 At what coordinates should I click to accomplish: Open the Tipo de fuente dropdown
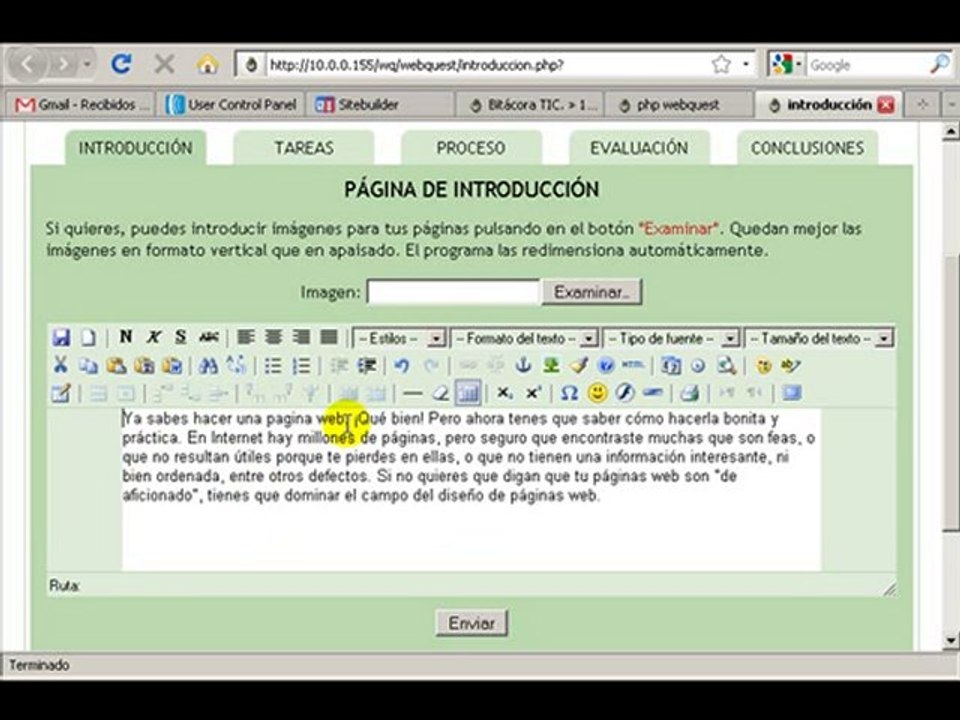click(x=671, y=338)
